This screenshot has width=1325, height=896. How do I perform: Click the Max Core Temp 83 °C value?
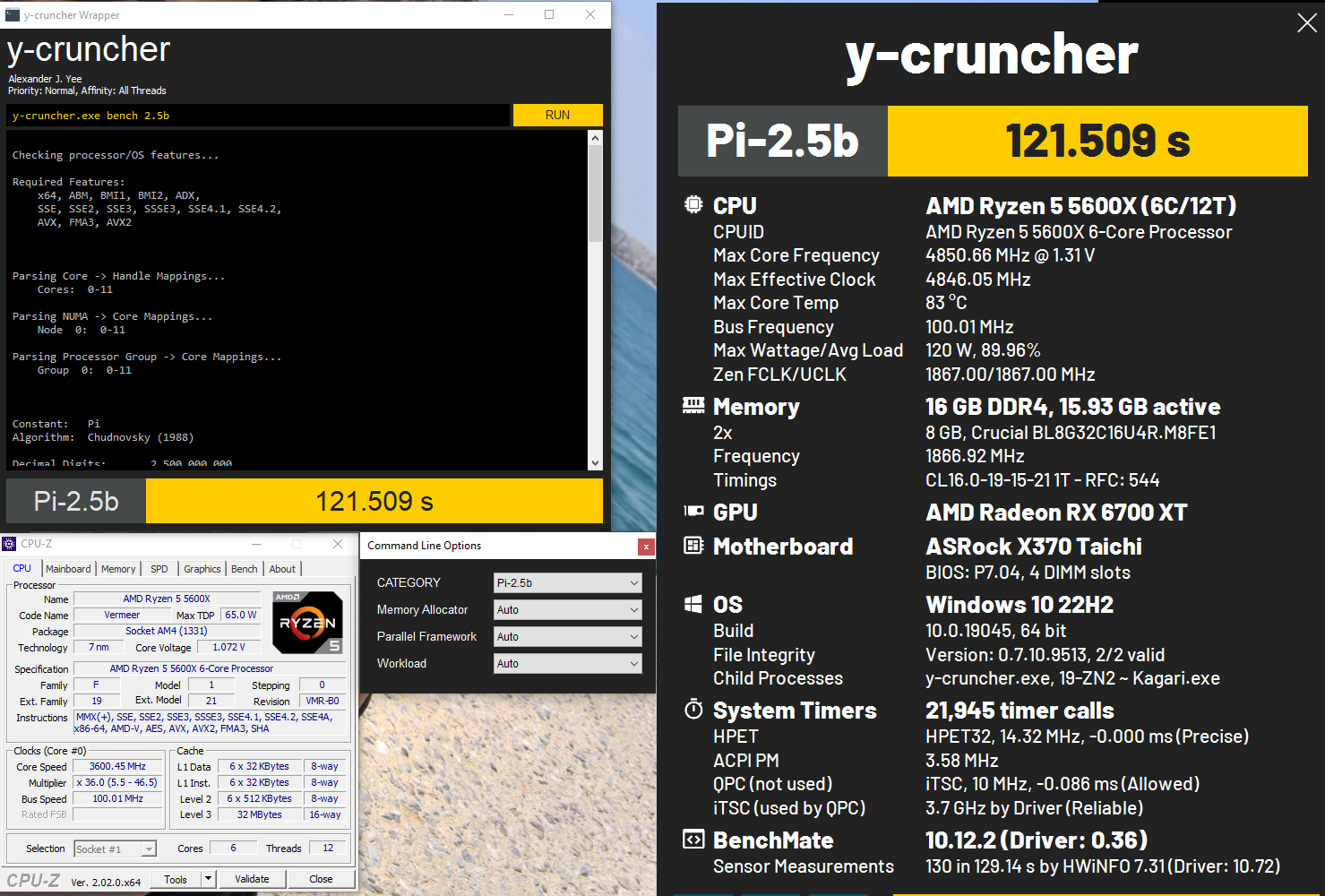[946, 303]
